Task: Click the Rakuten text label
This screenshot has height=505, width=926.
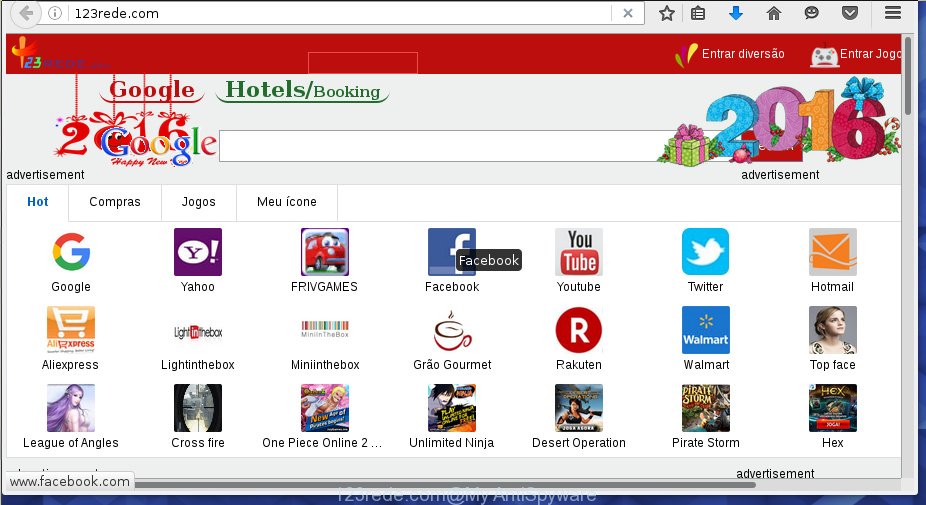Action: (x=579, y=365)
